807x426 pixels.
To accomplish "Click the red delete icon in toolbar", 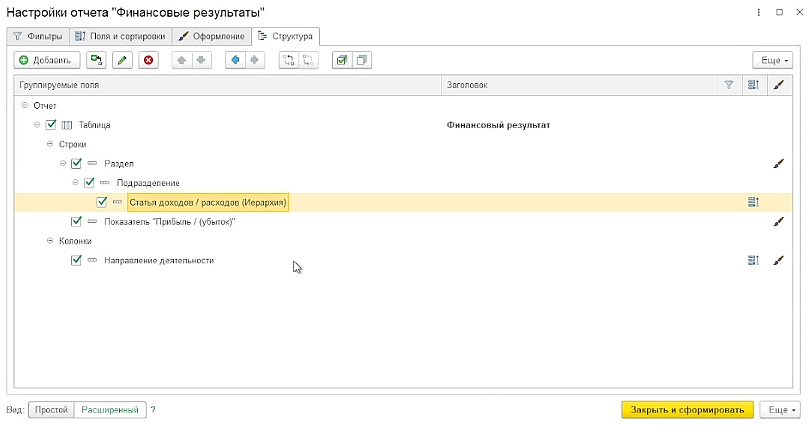I will [148, 60].
